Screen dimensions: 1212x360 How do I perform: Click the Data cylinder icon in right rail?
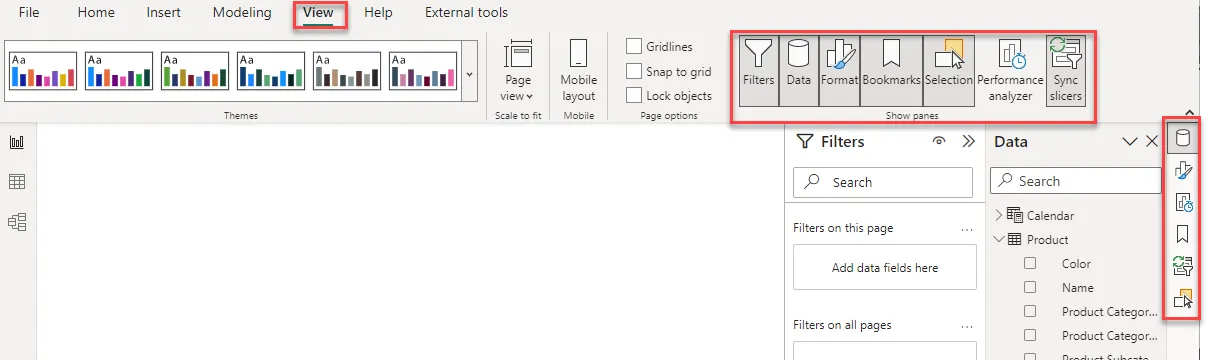(1183, 138)
